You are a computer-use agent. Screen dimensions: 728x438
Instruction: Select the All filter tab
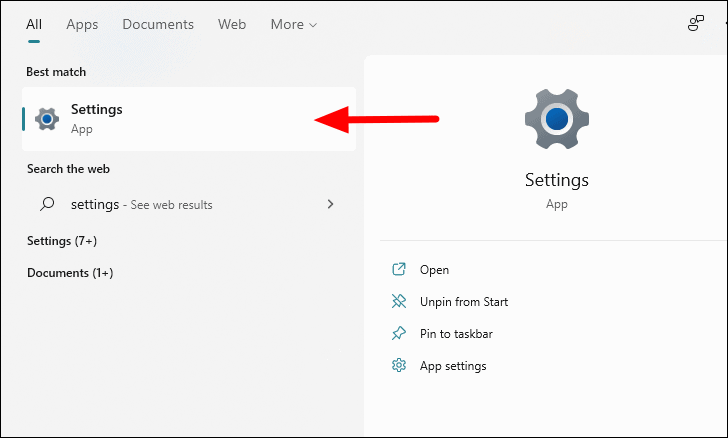click(34, 24)
